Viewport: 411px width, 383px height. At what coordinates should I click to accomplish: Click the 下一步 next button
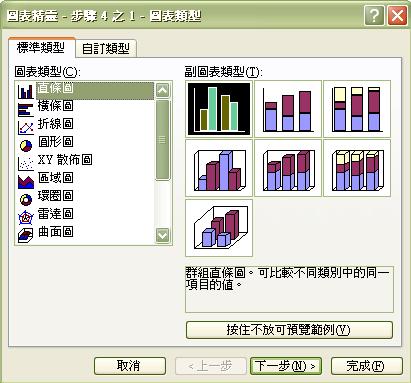point(286,366)
